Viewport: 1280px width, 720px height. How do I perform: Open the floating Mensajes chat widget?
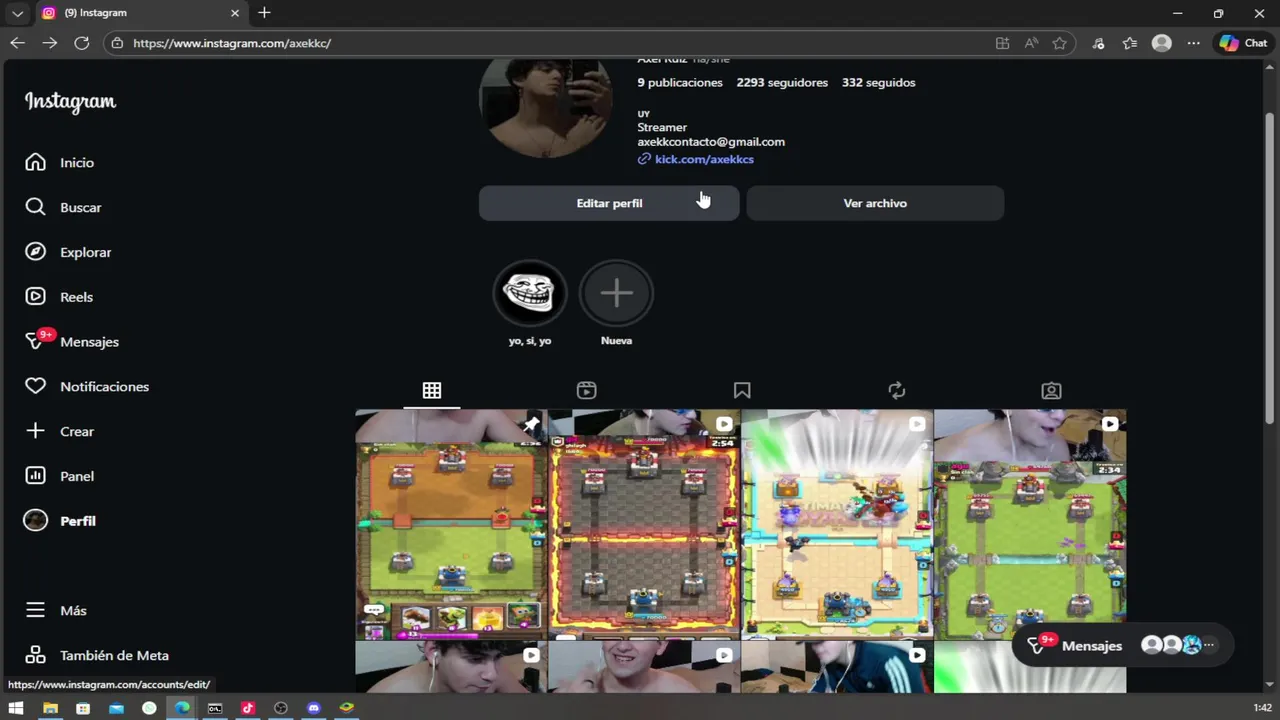(x=1122, y=645)
